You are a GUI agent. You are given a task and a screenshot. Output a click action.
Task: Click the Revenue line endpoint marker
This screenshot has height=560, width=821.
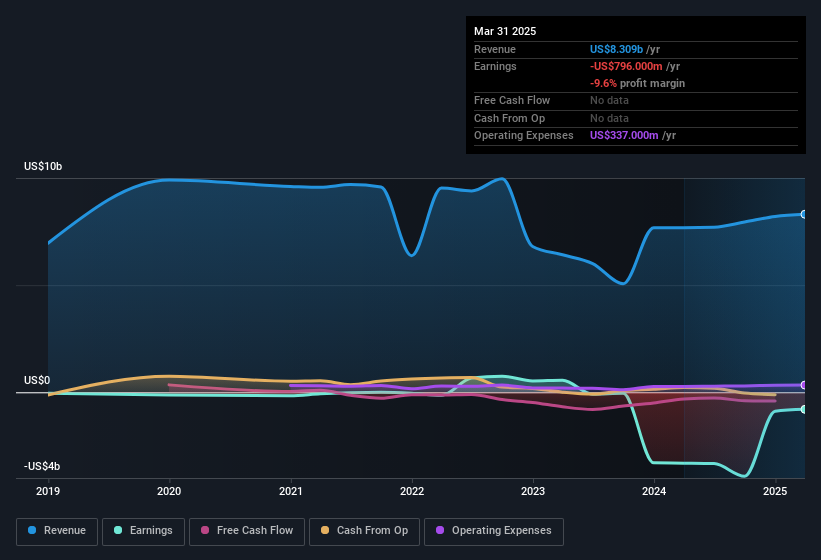(804, 215)
